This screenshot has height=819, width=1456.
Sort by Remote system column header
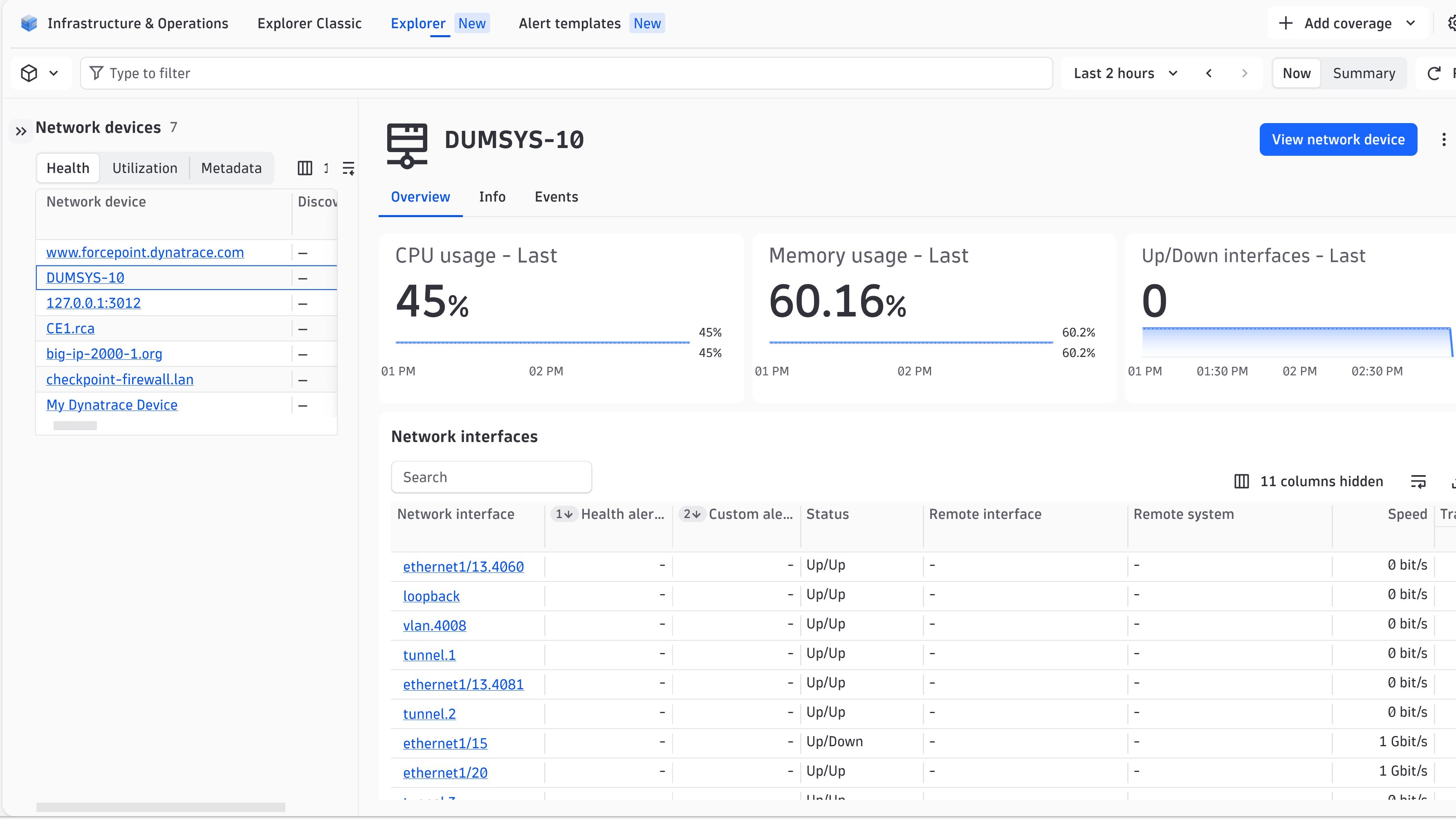pos(1184,514)
